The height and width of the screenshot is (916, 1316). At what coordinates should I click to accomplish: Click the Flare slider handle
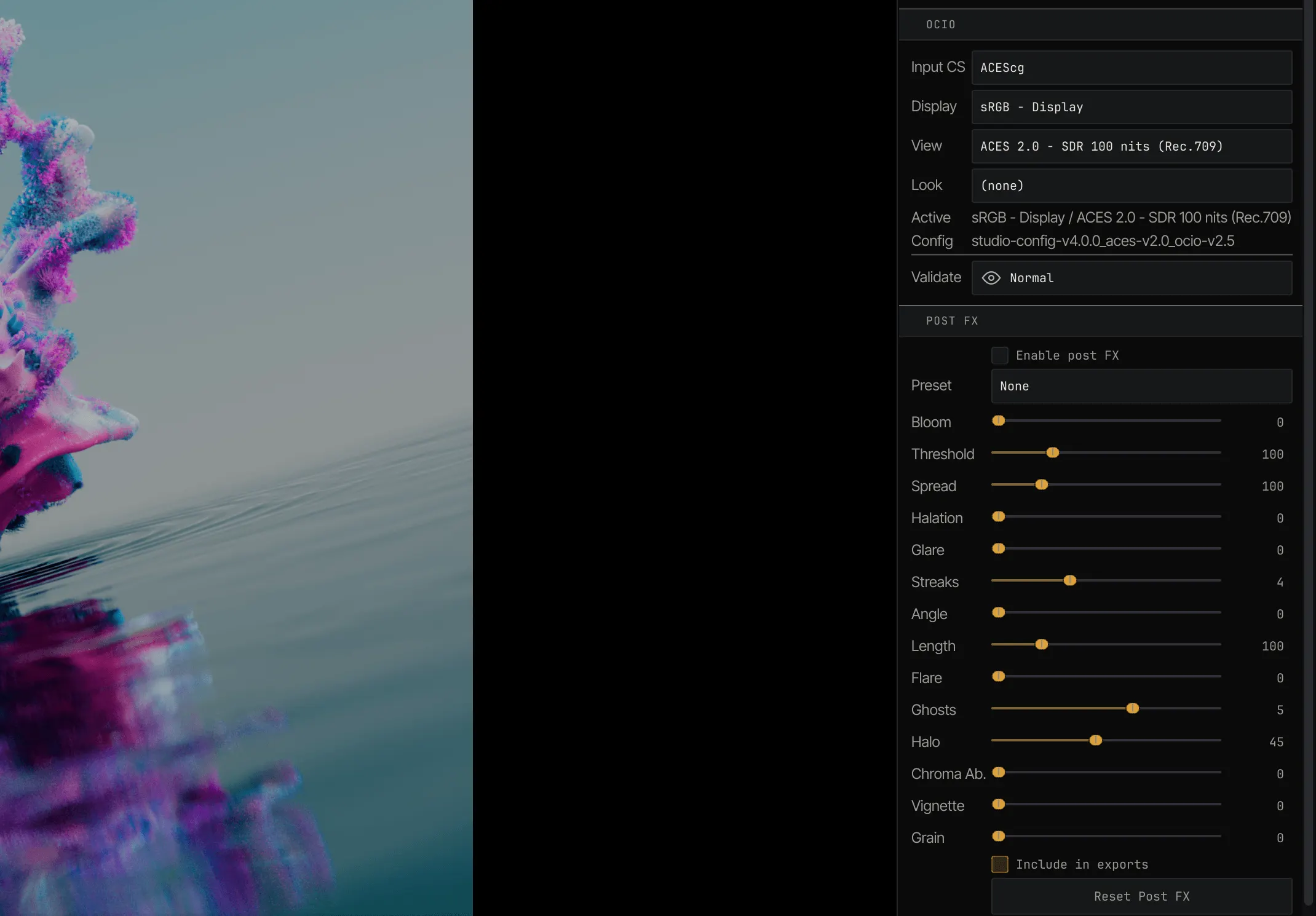coord(999,676)
